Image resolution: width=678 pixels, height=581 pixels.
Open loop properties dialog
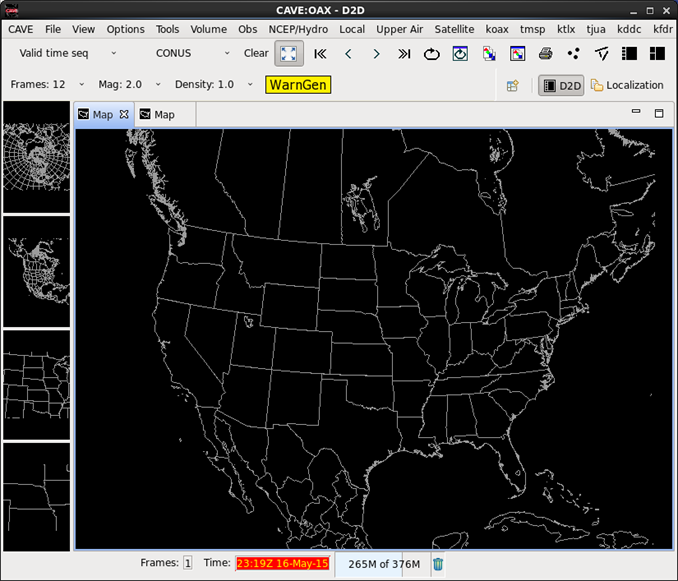tap(460, 54)
